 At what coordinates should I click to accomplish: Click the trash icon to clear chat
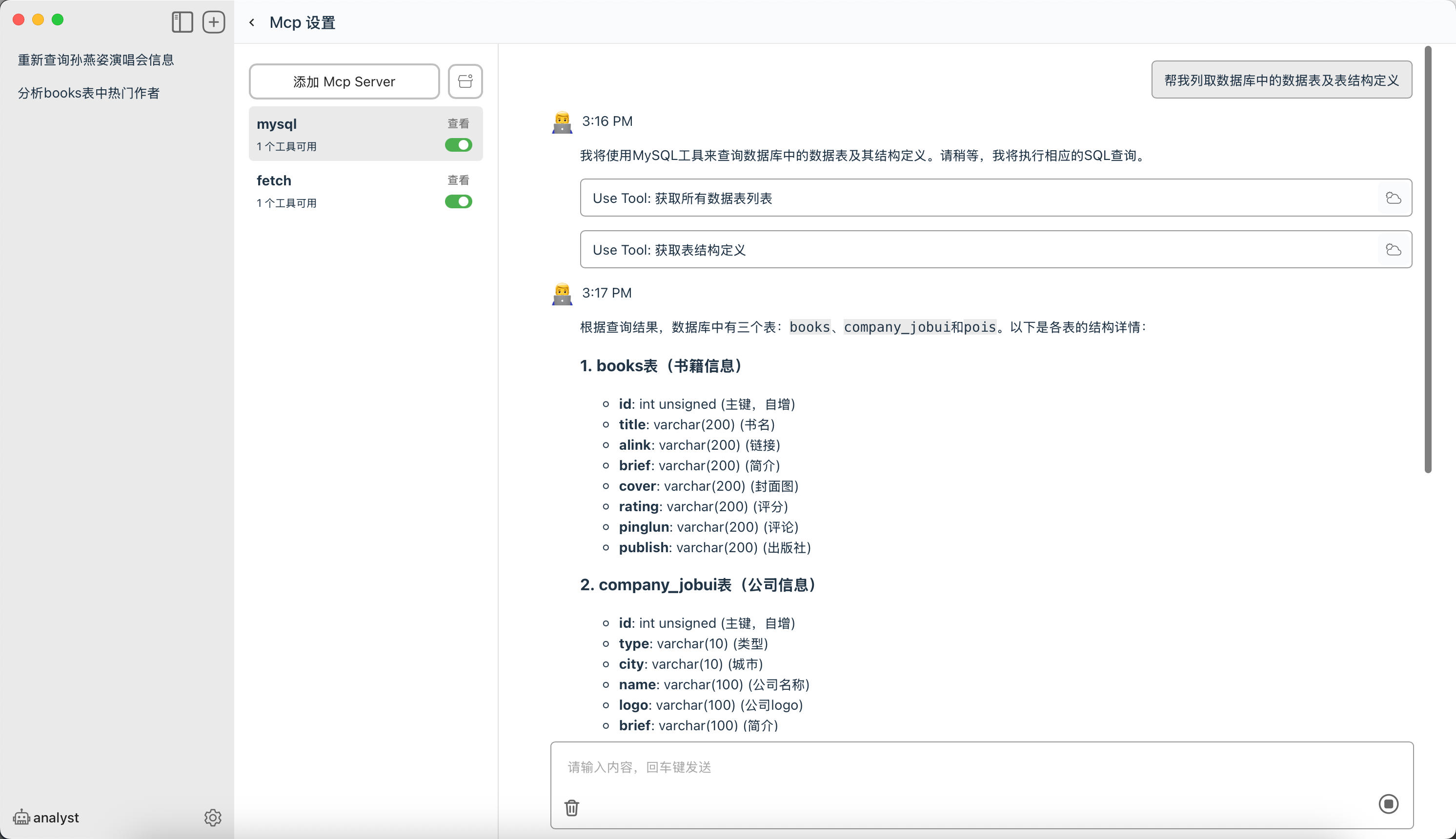(571, 807)
